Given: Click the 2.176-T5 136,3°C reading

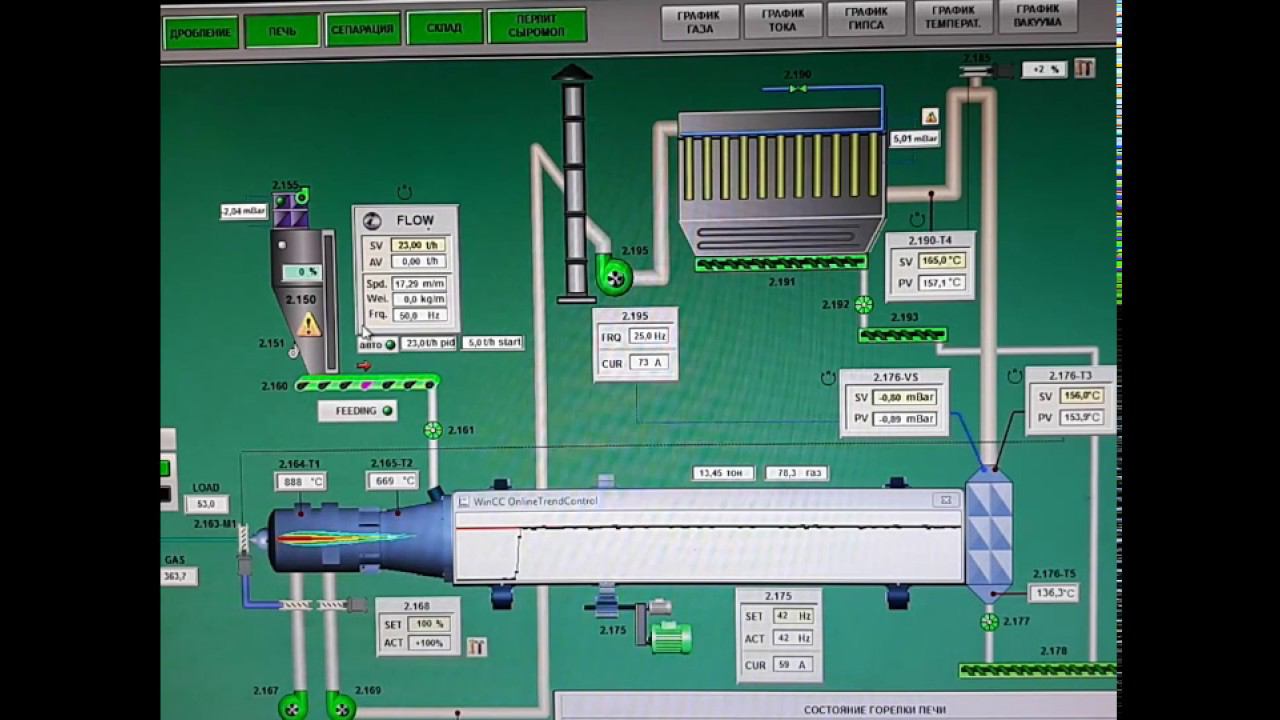Looking at the screenshot, I should 1054,593.
